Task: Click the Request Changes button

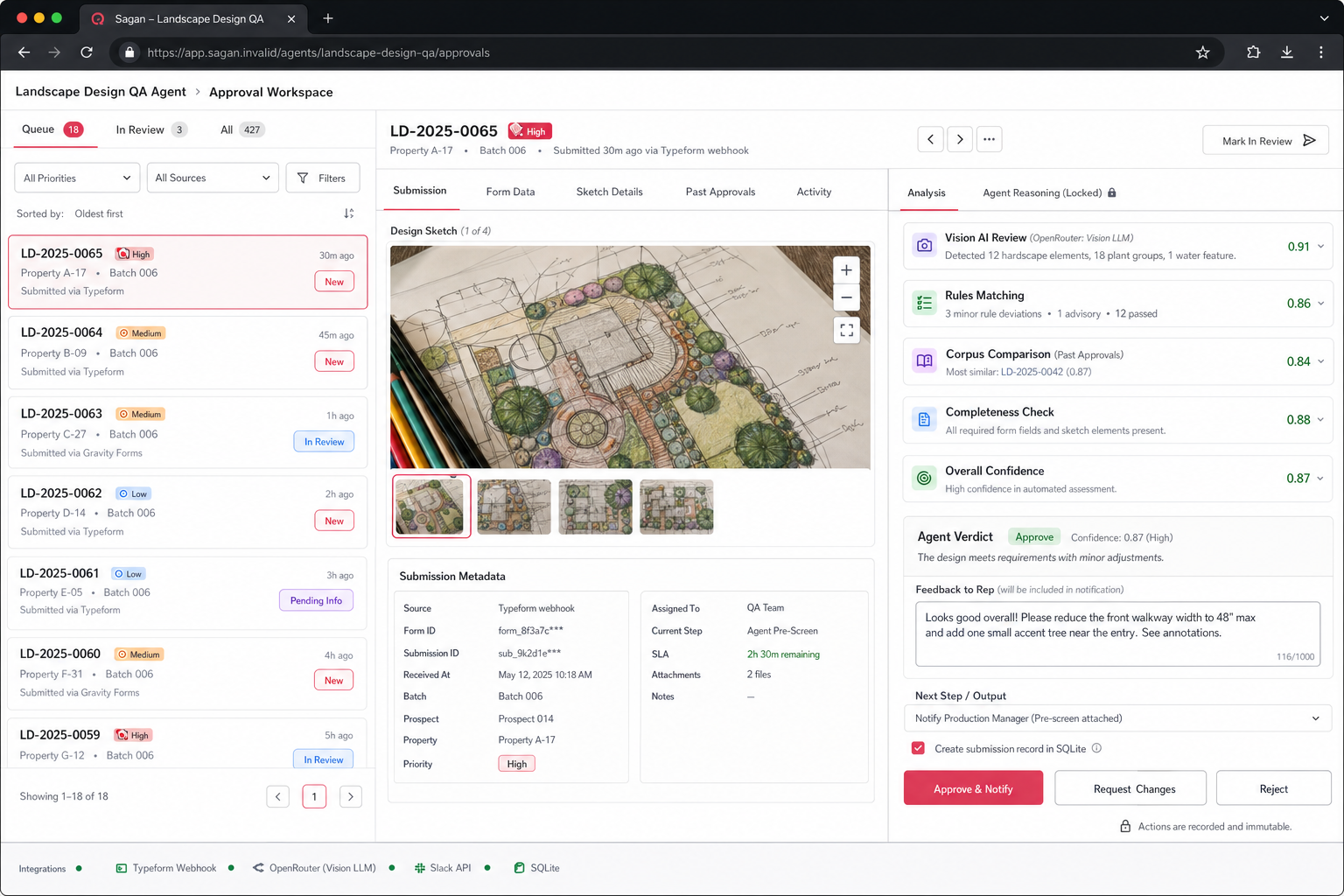Action: point(1130,788)
